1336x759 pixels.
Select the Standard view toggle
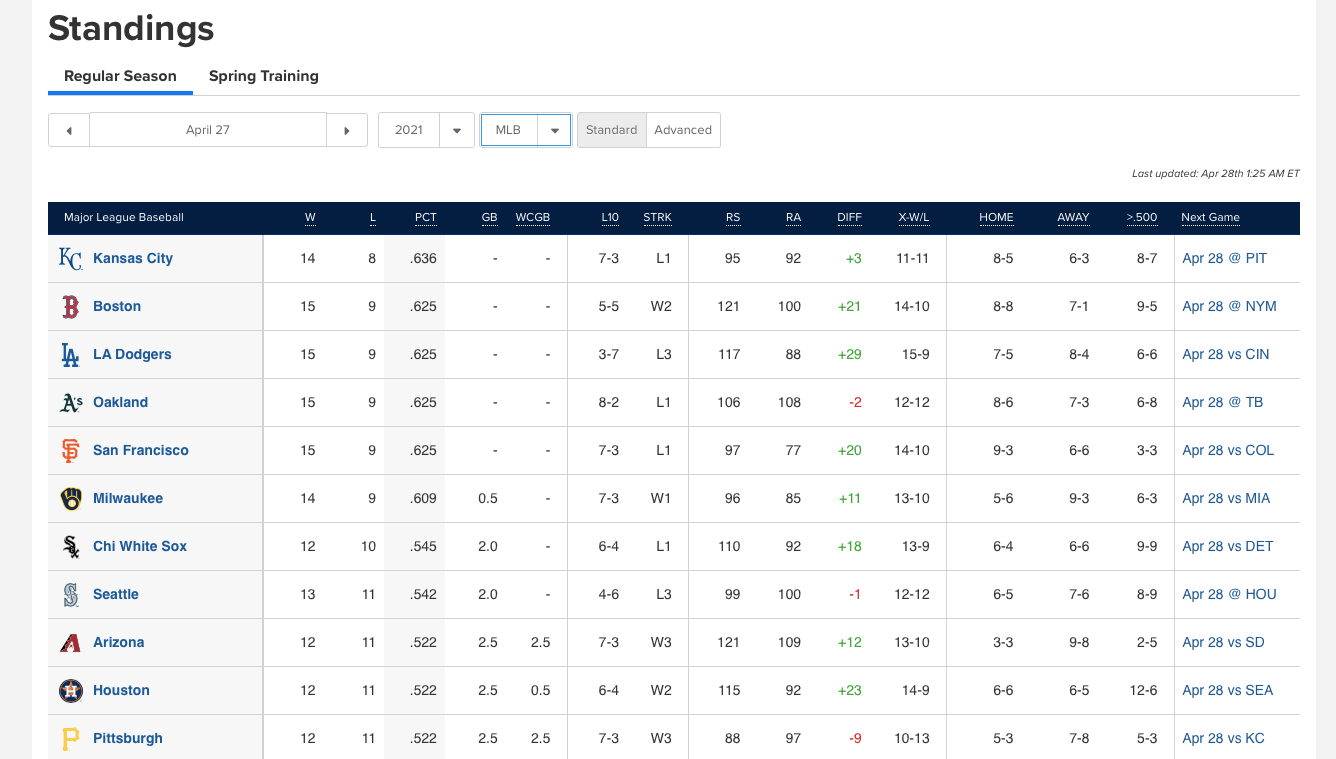(x=612, y=130)
